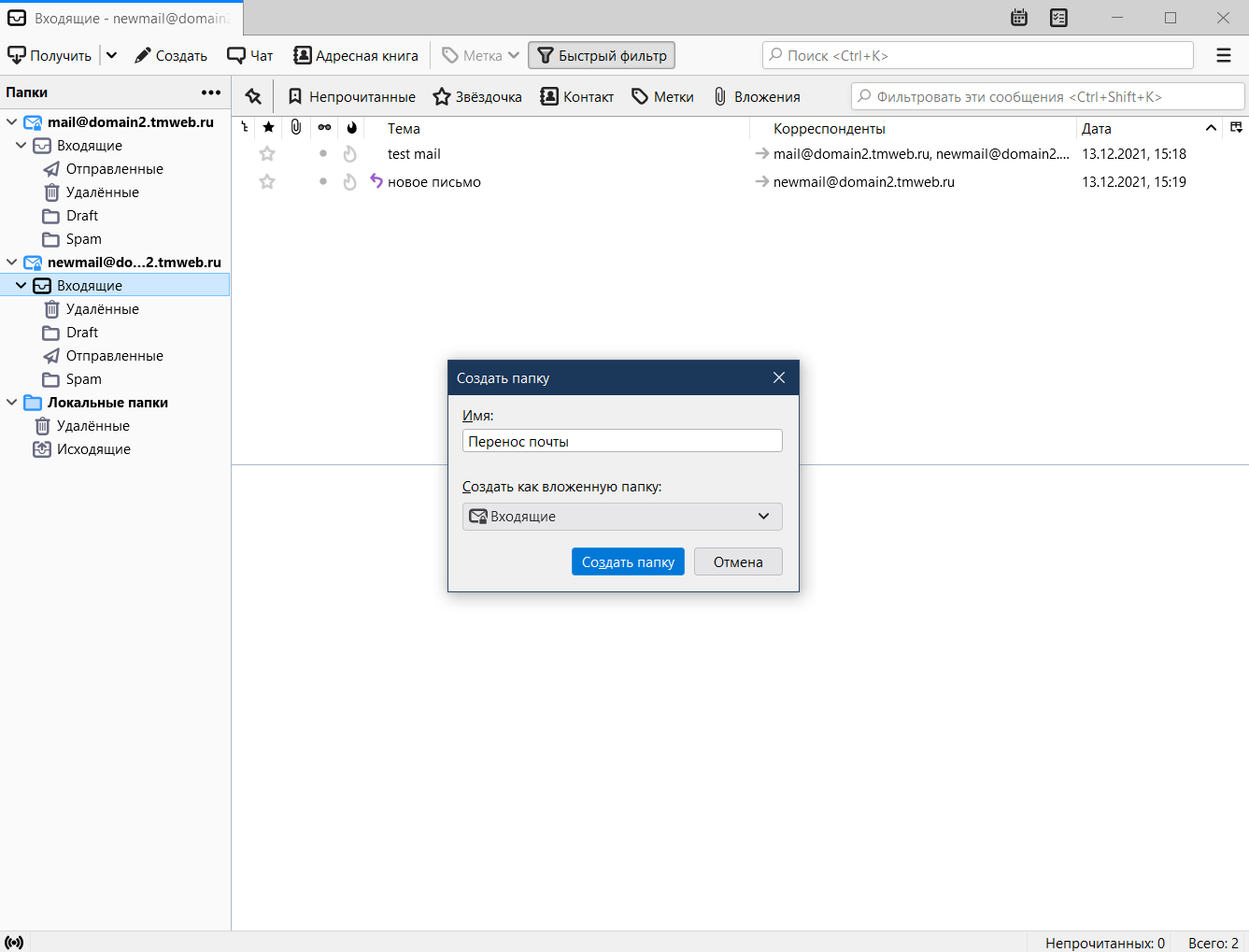Viewport: 1249px width, 952px height.
Task: Click the Создать compose message button
Action: 171,56
